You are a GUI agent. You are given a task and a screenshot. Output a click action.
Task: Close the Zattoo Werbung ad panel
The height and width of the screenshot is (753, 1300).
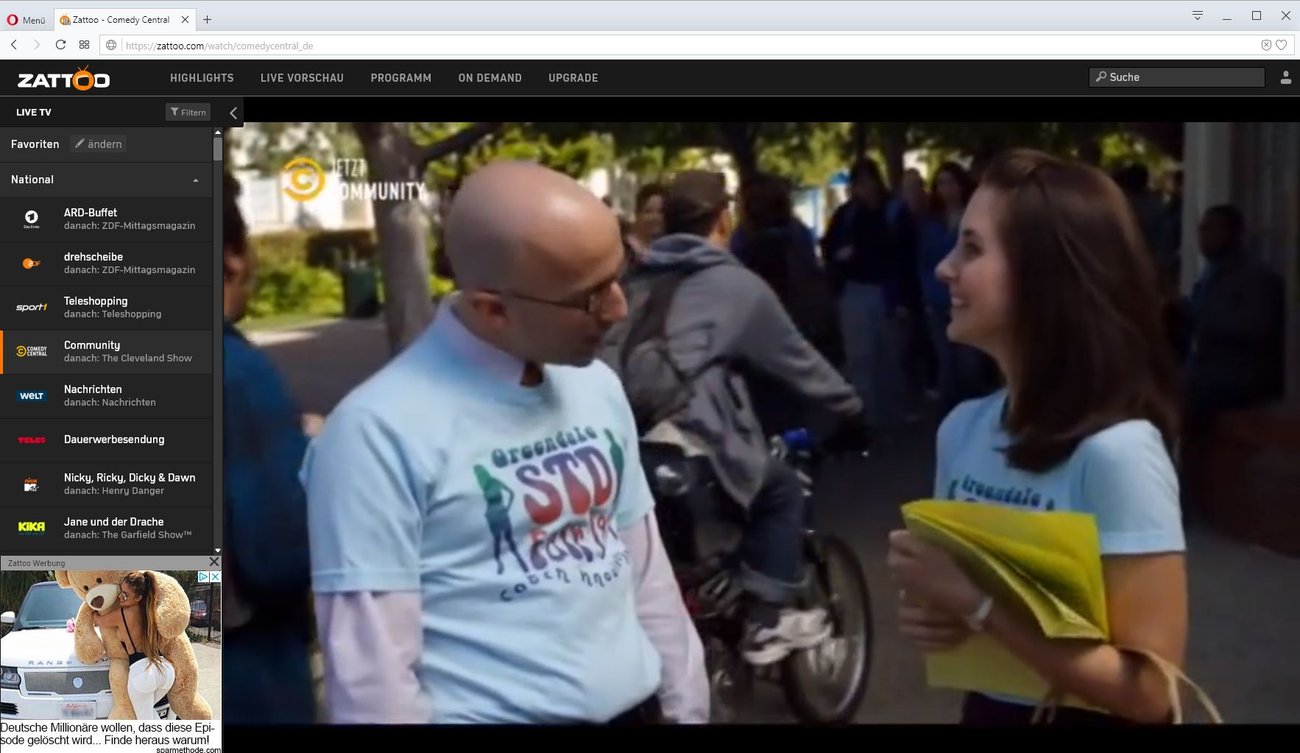[x=214, y=563]
